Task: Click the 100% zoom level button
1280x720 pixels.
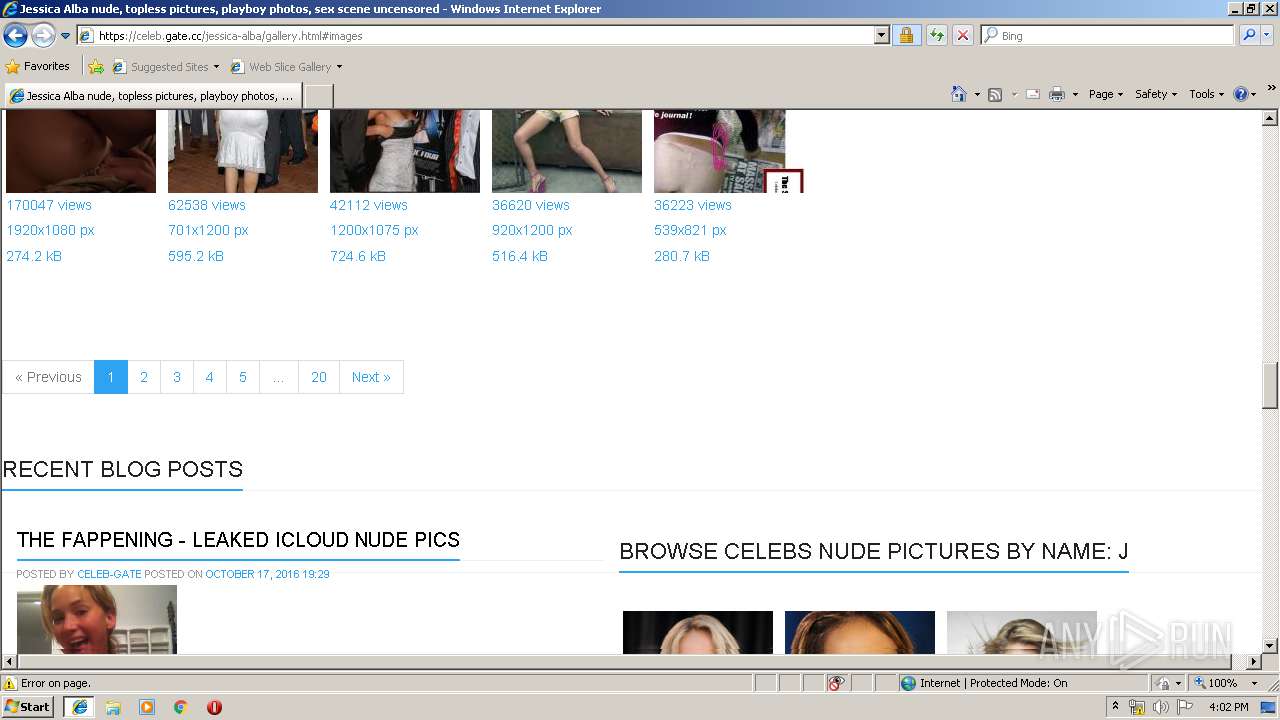Action: click(x=1217, y=683)
